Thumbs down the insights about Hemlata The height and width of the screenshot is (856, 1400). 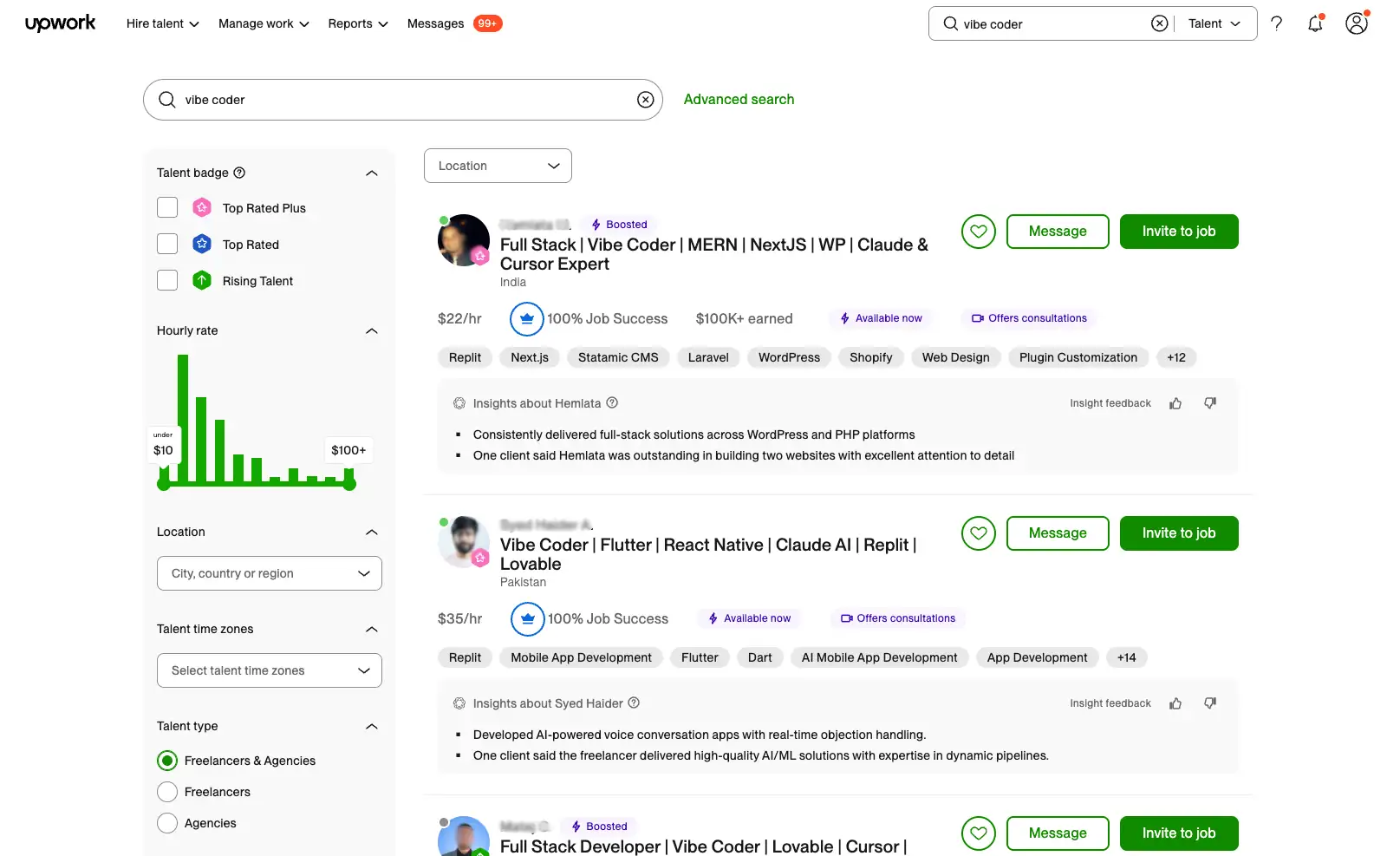pos(1209,402)
